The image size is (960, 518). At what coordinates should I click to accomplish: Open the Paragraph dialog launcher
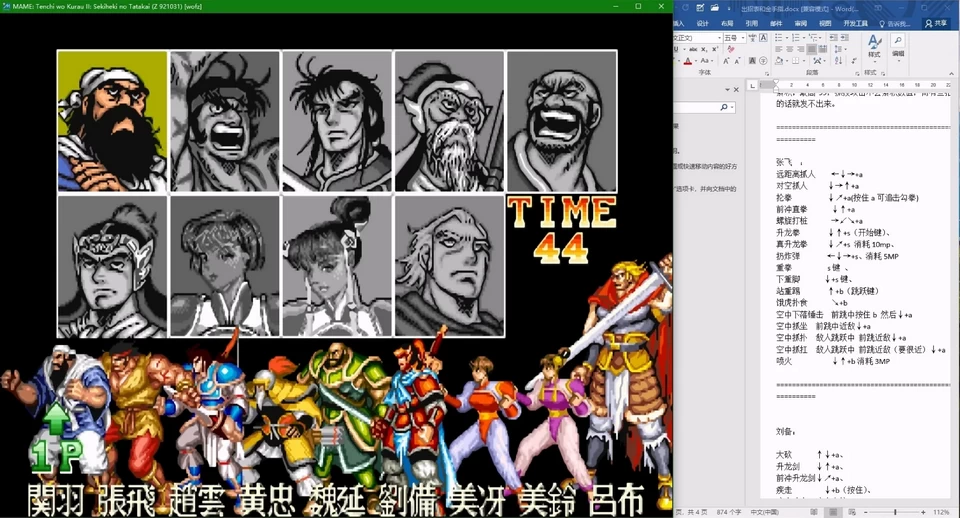click(x=857, y=73)
